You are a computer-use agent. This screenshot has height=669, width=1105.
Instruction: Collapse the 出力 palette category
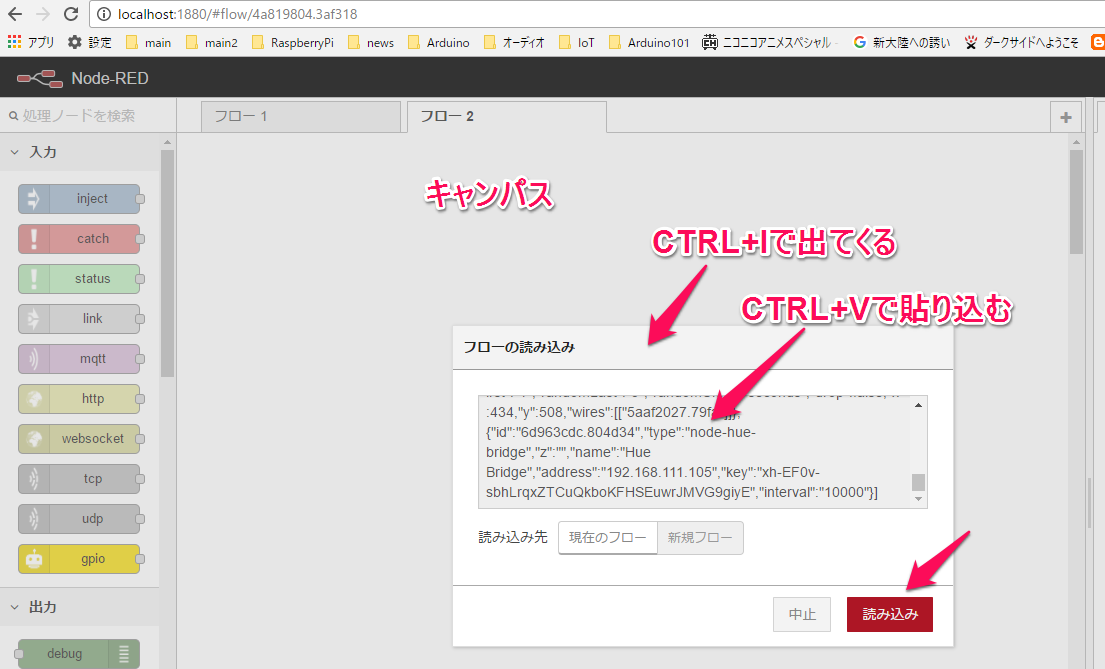15,607
